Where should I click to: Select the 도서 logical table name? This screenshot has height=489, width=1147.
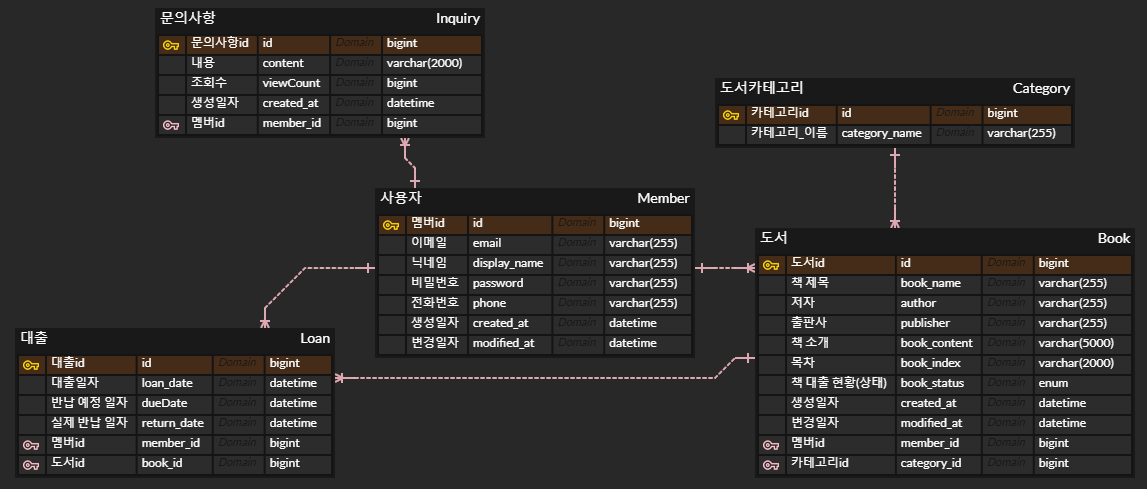774,237
